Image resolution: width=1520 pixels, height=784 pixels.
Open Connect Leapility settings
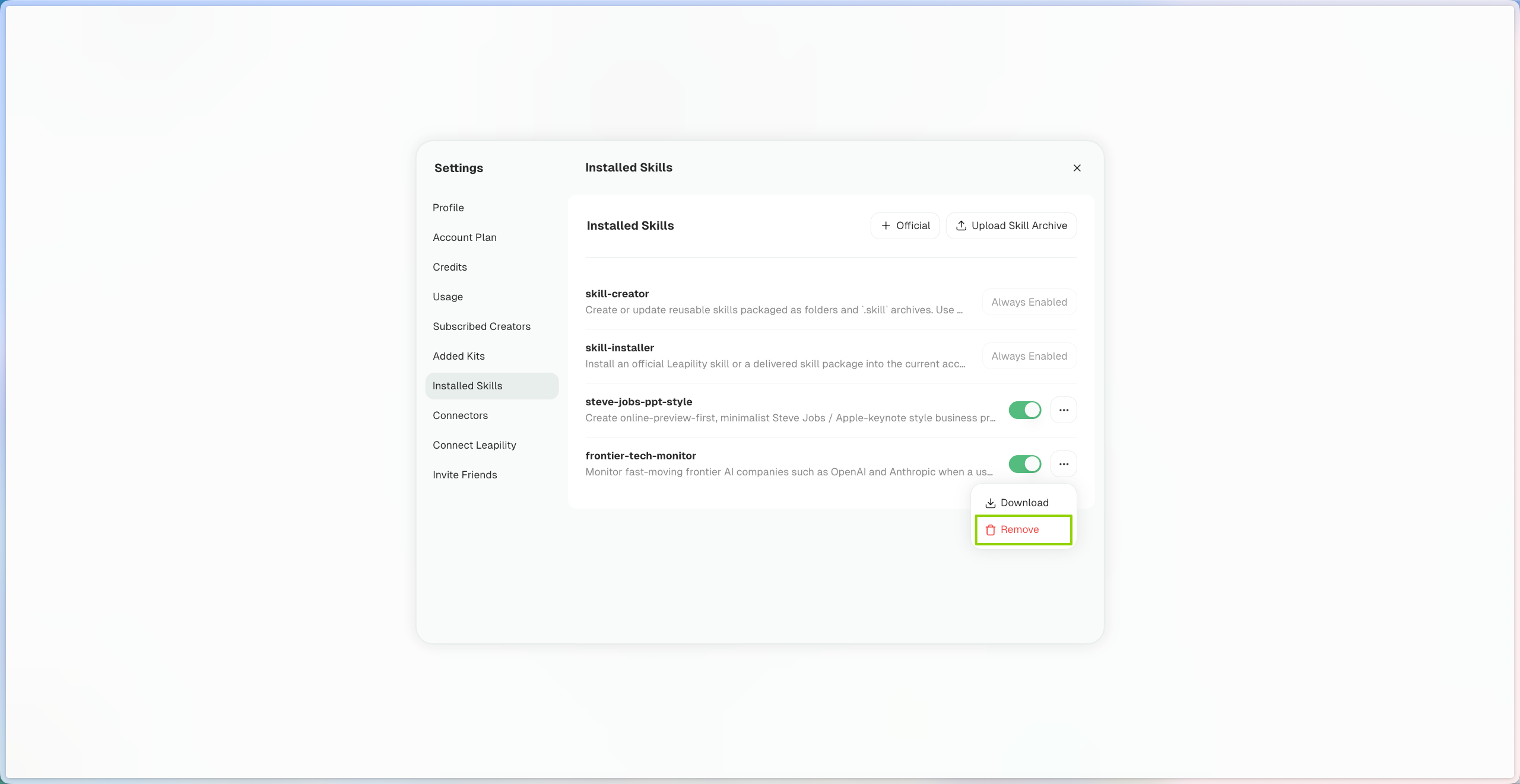[x=492, y=445]
